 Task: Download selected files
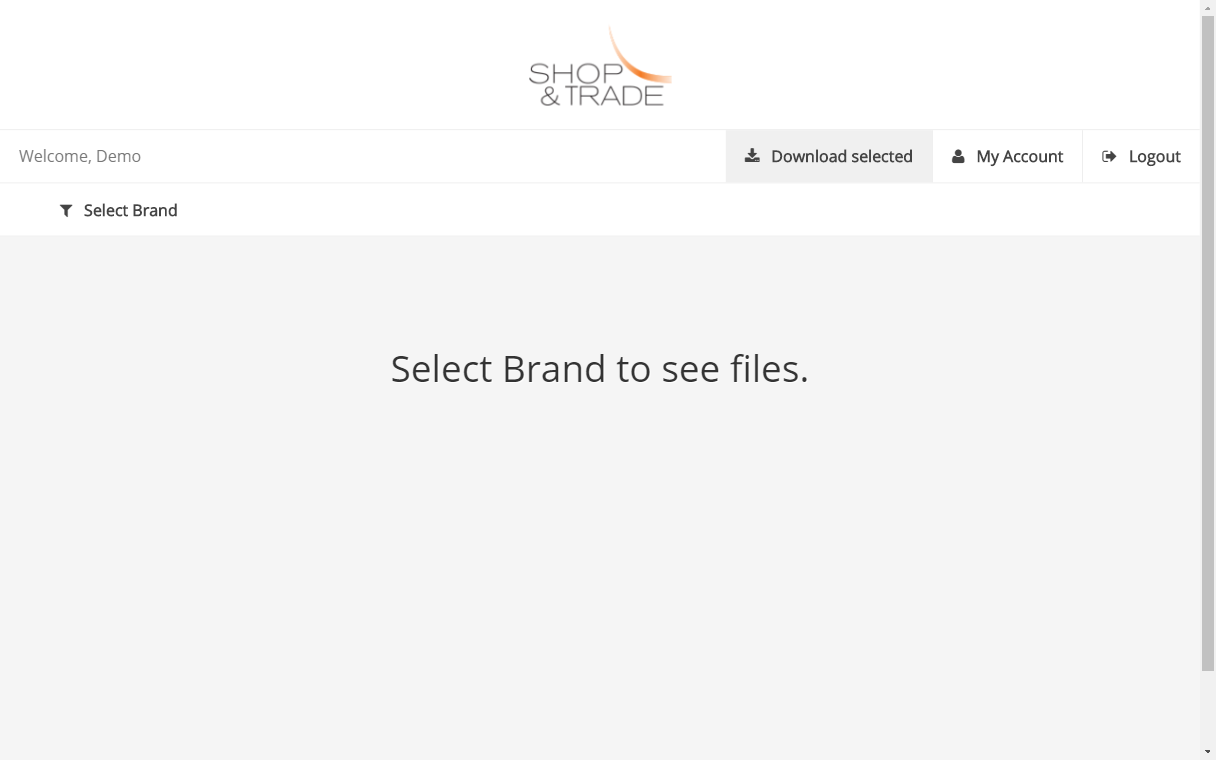coord(829,156)
